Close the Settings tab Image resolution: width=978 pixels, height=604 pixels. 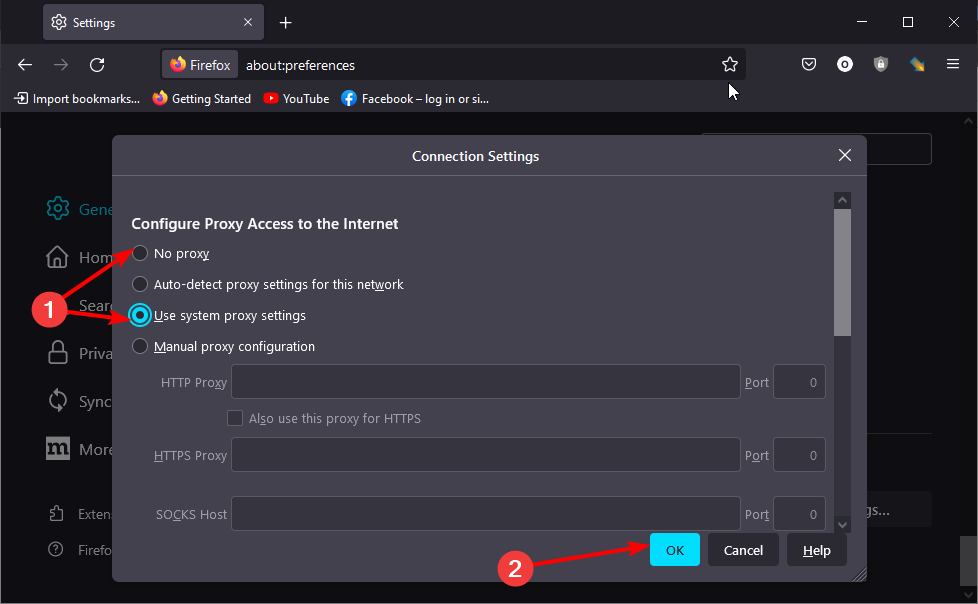click(248, 22)
